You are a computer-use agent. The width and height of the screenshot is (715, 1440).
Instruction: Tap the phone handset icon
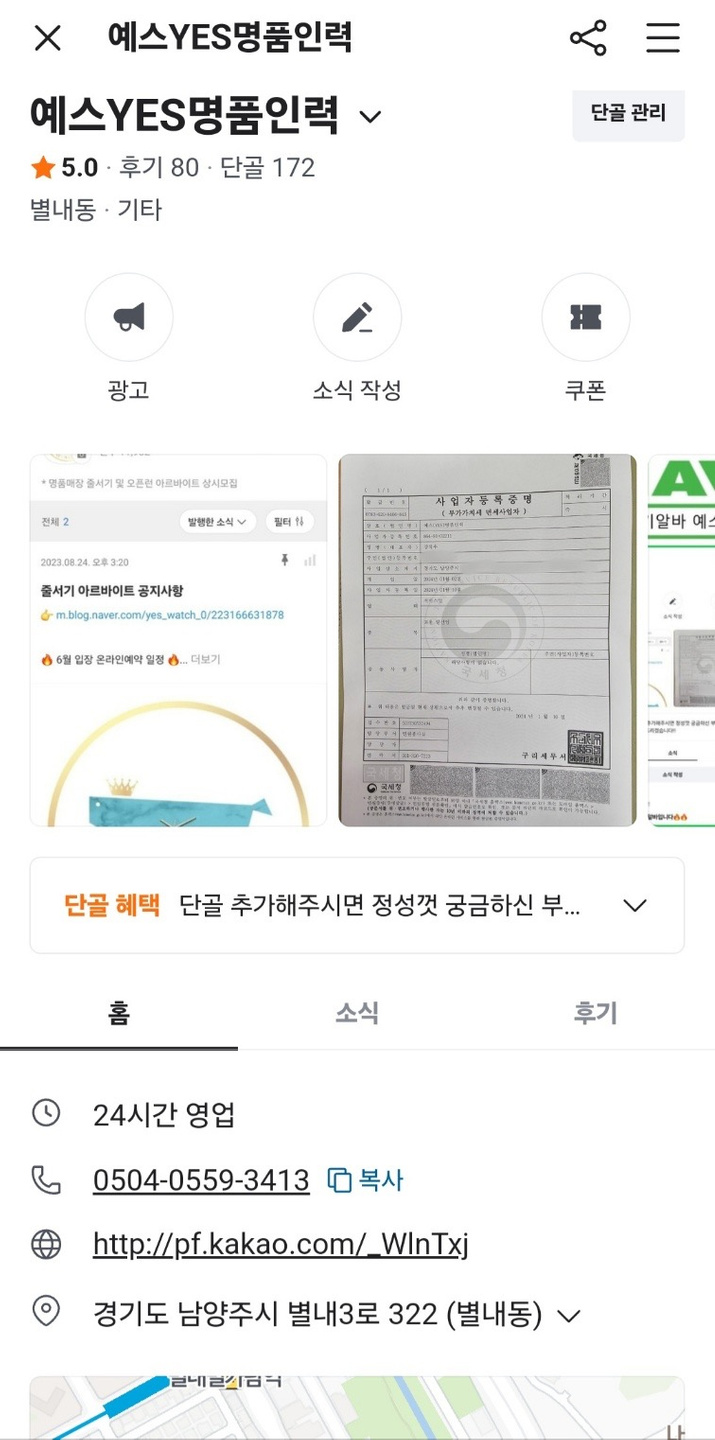pyautogui.click(x=46, y=1180)
